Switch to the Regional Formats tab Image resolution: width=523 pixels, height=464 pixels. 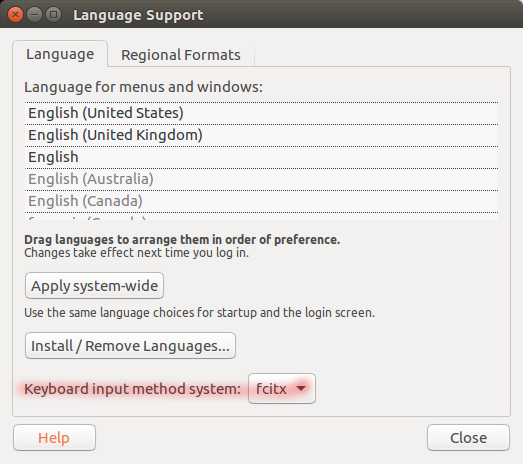tap(181, 55)
